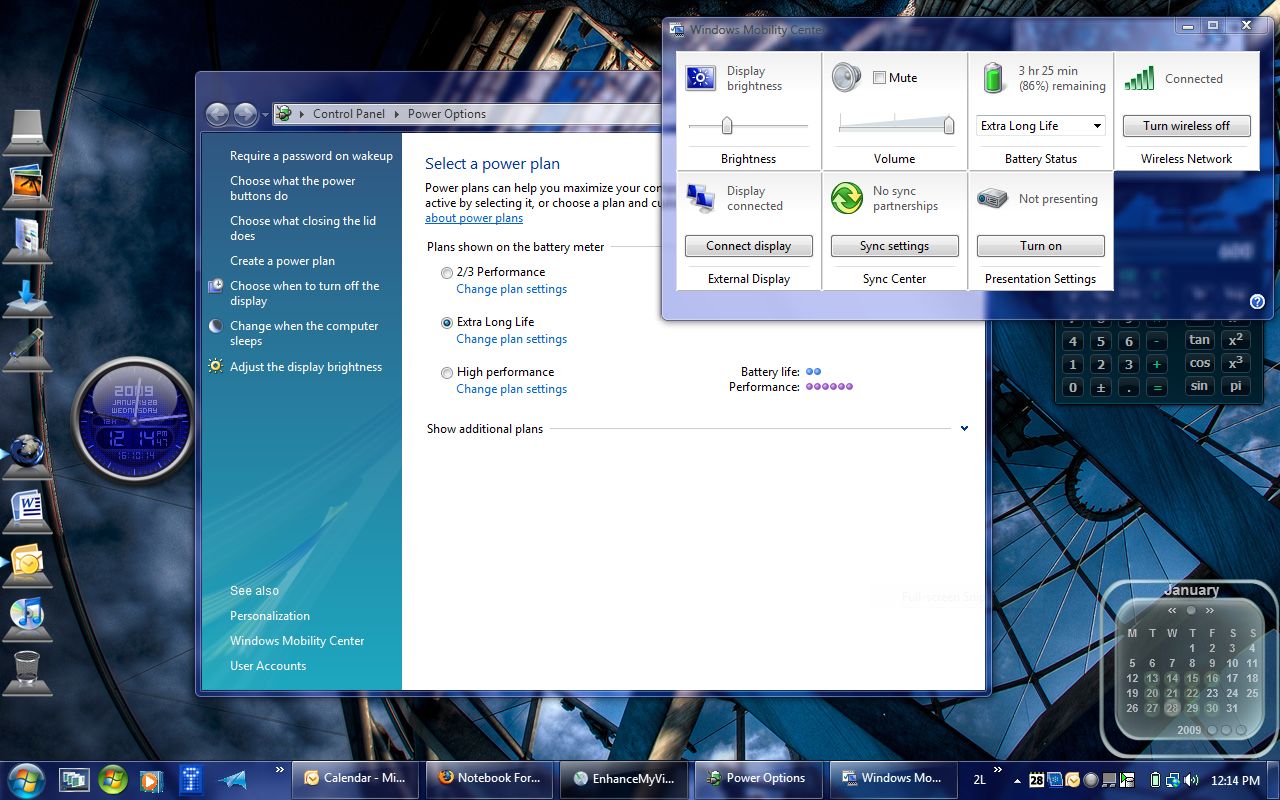Click Turn on presentation button

click(x=1041, y=246)
